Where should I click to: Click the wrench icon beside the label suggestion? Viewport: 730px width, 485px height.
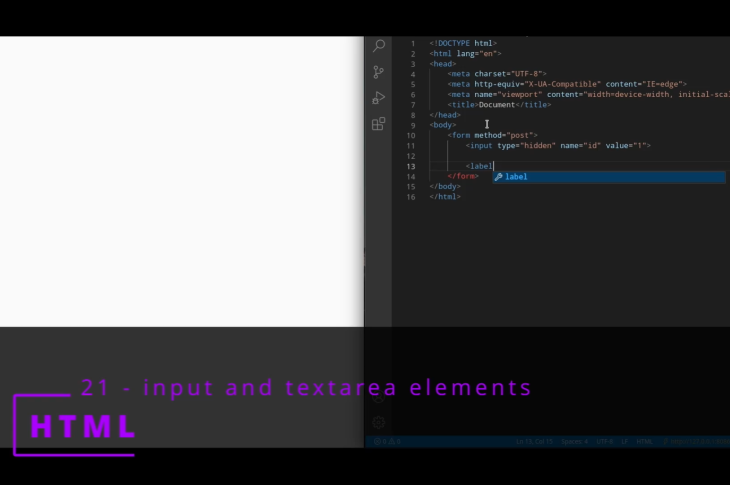tap(498, 177)
